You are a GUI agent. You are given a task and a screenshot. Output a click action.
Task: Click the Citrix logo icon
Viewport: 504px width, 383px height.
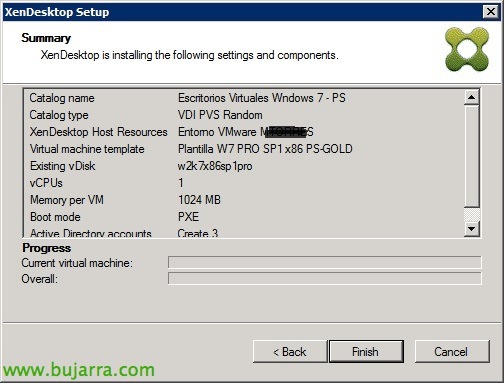467,49
